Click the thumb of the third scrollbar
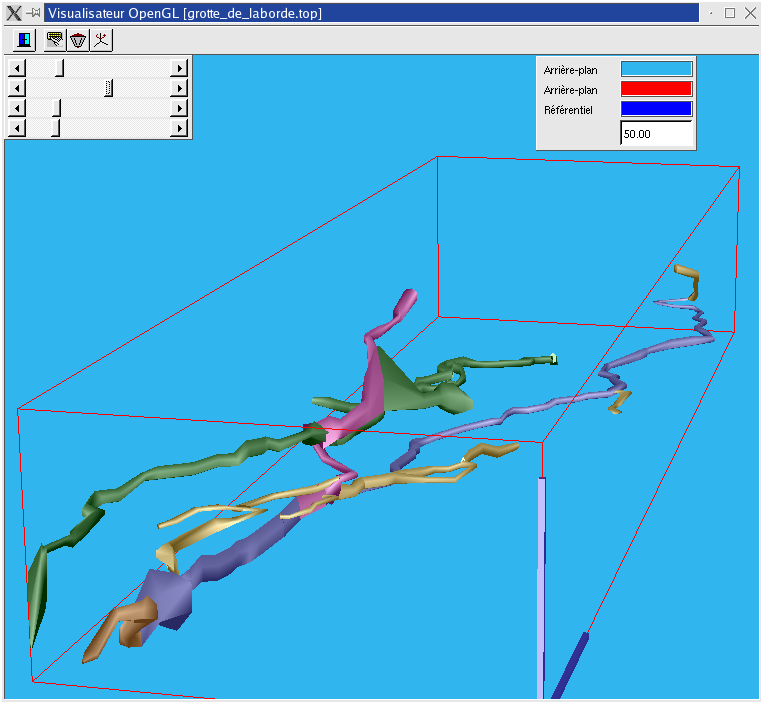Viewport: 761px width, 702px height. (57, 108)
